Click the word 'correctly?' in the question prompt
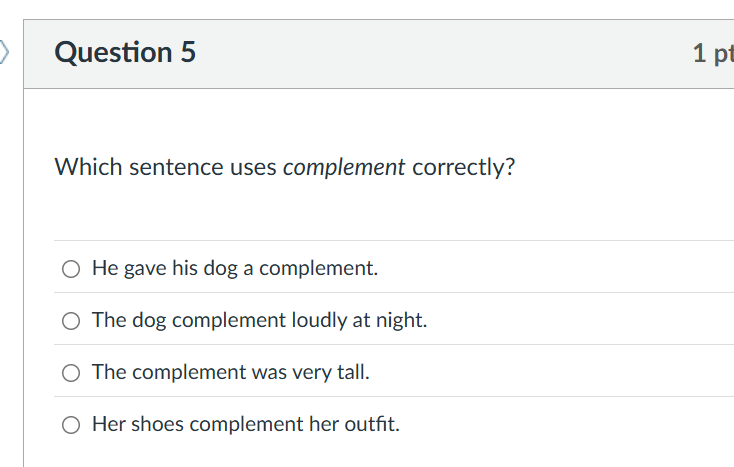The image size is (734, 467). click(463, 167)
